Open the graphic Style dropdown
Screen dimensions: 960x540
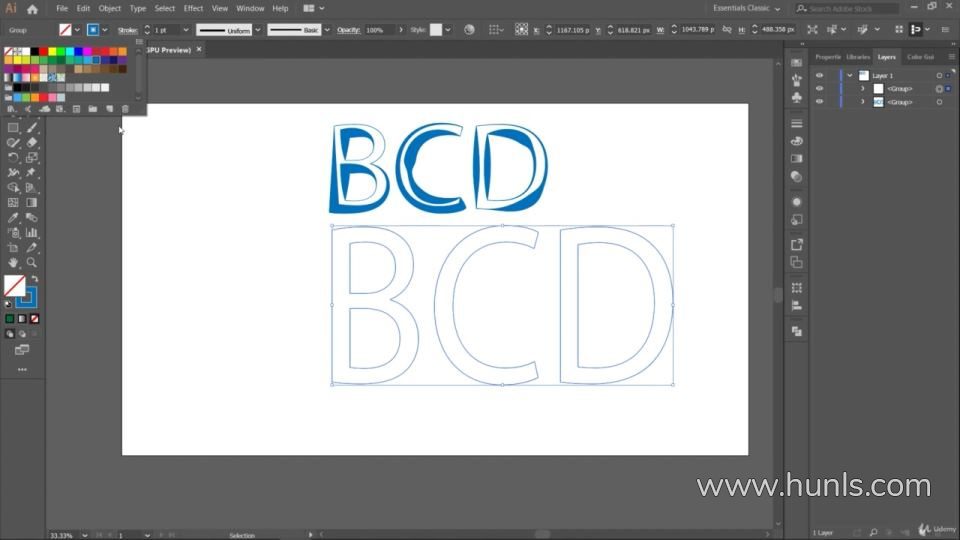point(448,29)
